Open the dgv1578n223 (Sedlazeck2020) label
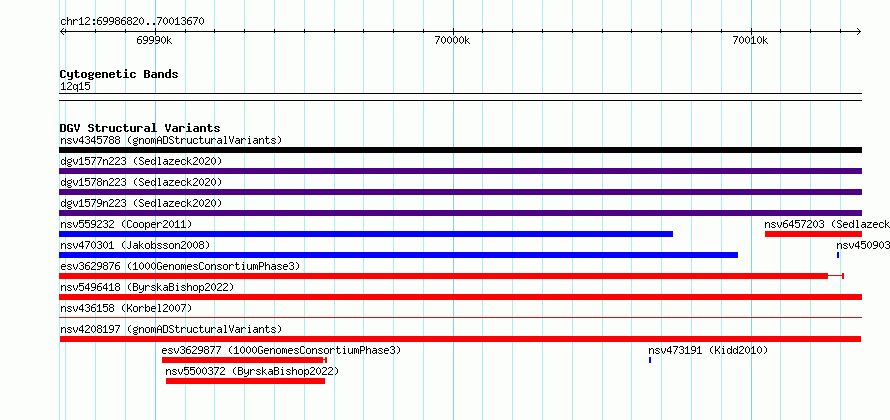This screenshot has width=890, height=420. click(141, 182)
